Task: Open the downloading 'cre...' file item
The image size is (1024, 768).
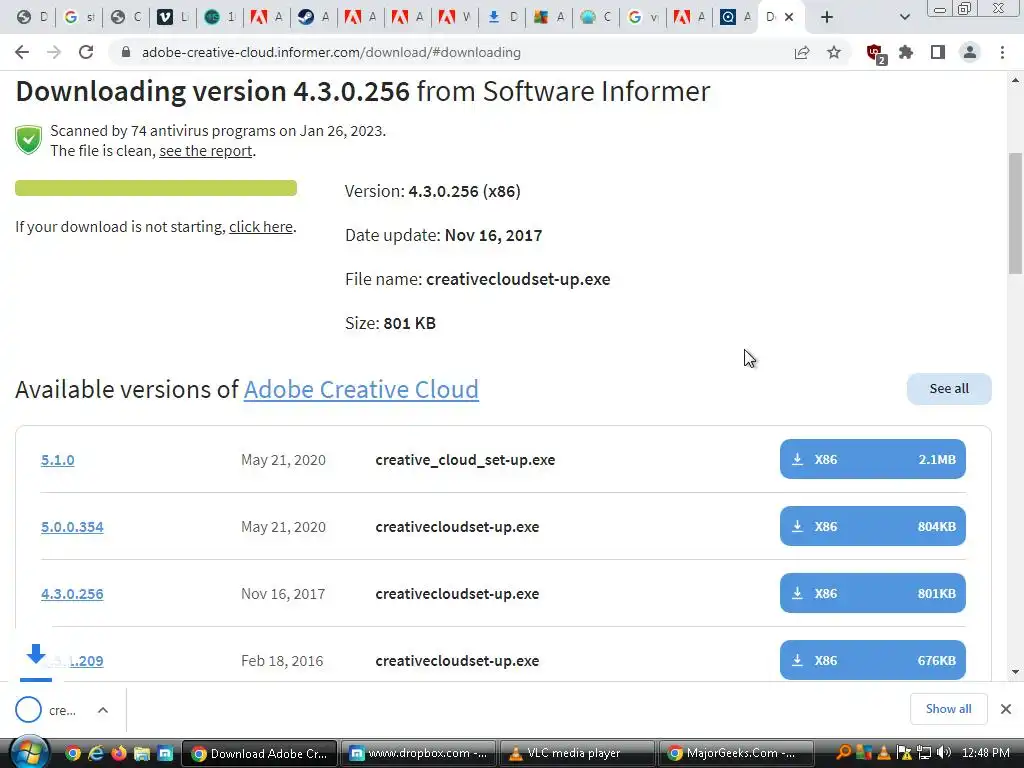Action: [46, 710]
